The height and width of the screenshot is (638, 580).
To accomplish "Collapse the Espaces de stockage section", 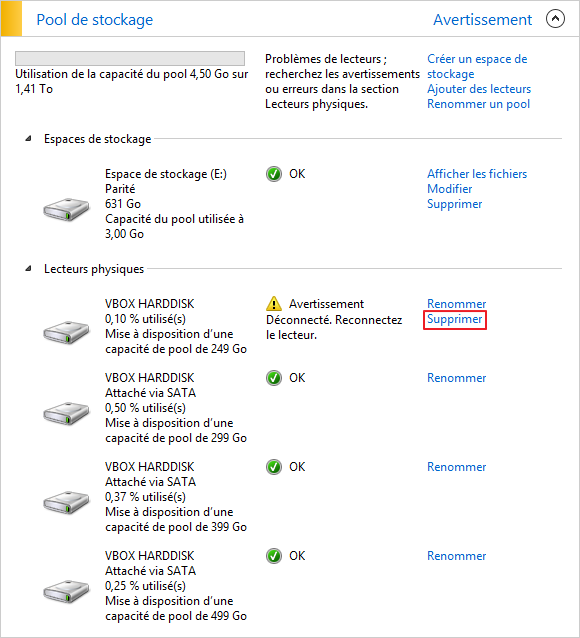I will pos(28,139).
